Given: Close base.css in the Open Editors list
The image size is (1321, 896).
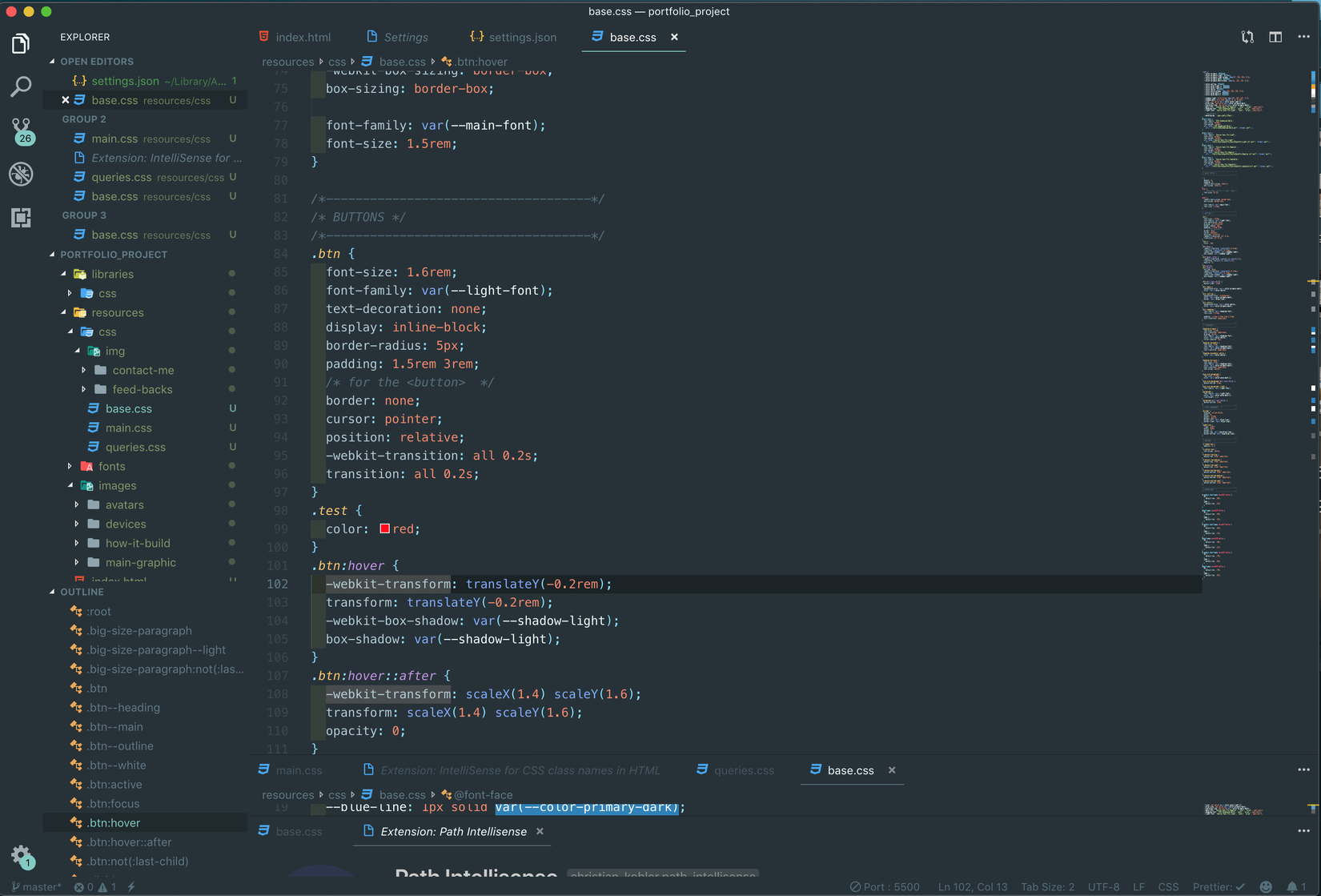Looking at the screenshot, I should click(x=66, y=100).
